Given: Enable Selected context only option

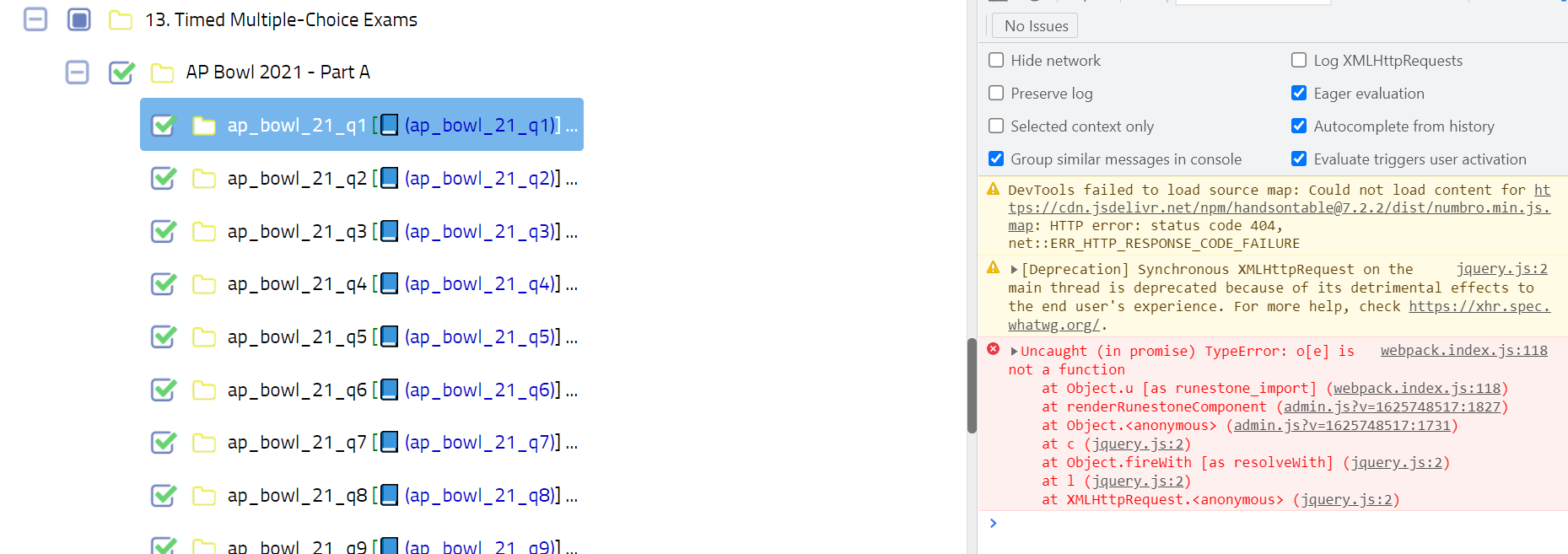Looking at the screenshot, I should point(996,126).
